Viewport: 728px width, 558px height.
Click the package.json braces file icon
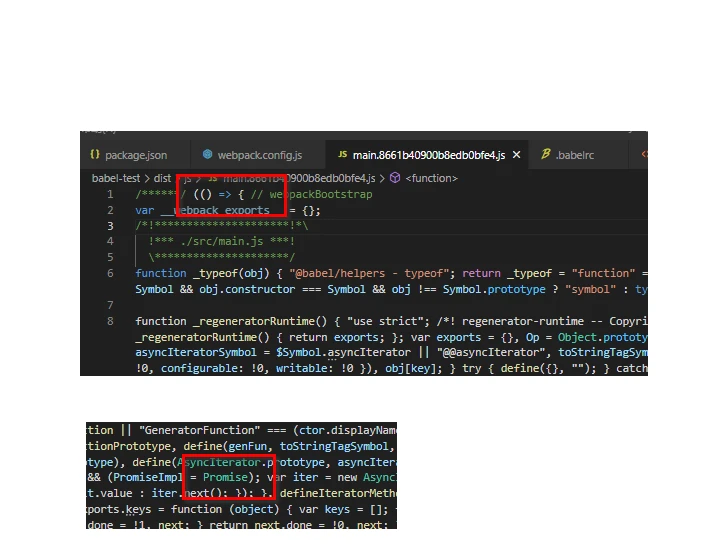point(95,155)
